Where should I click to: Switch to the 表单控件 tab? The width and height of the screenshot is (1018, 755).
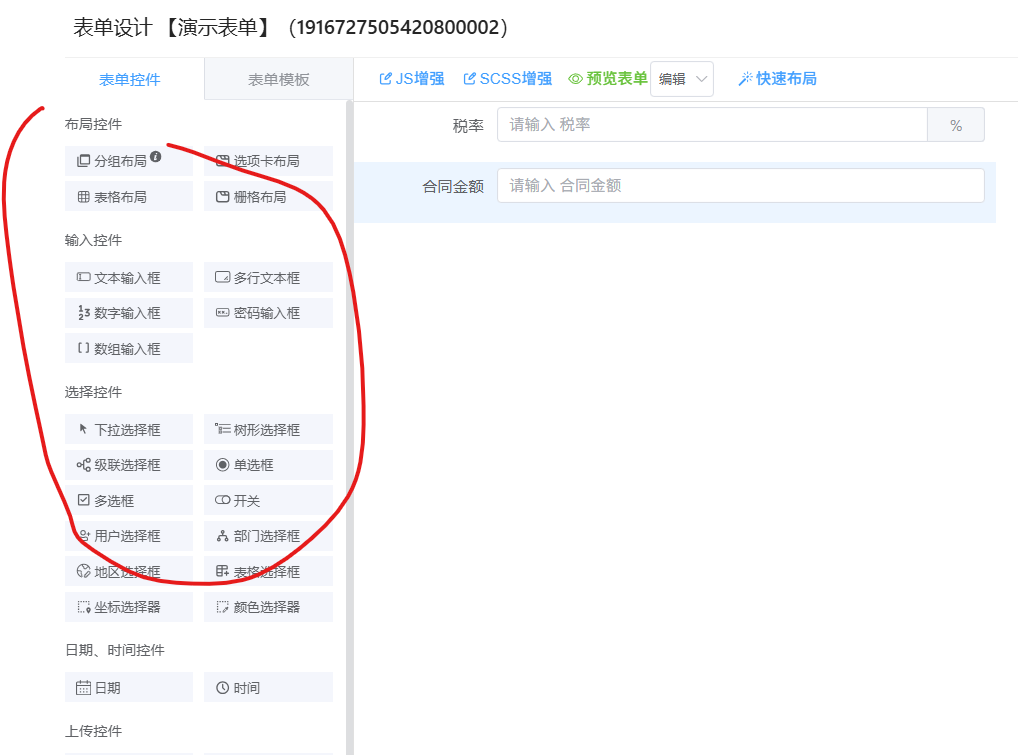(x=130, y=80)
